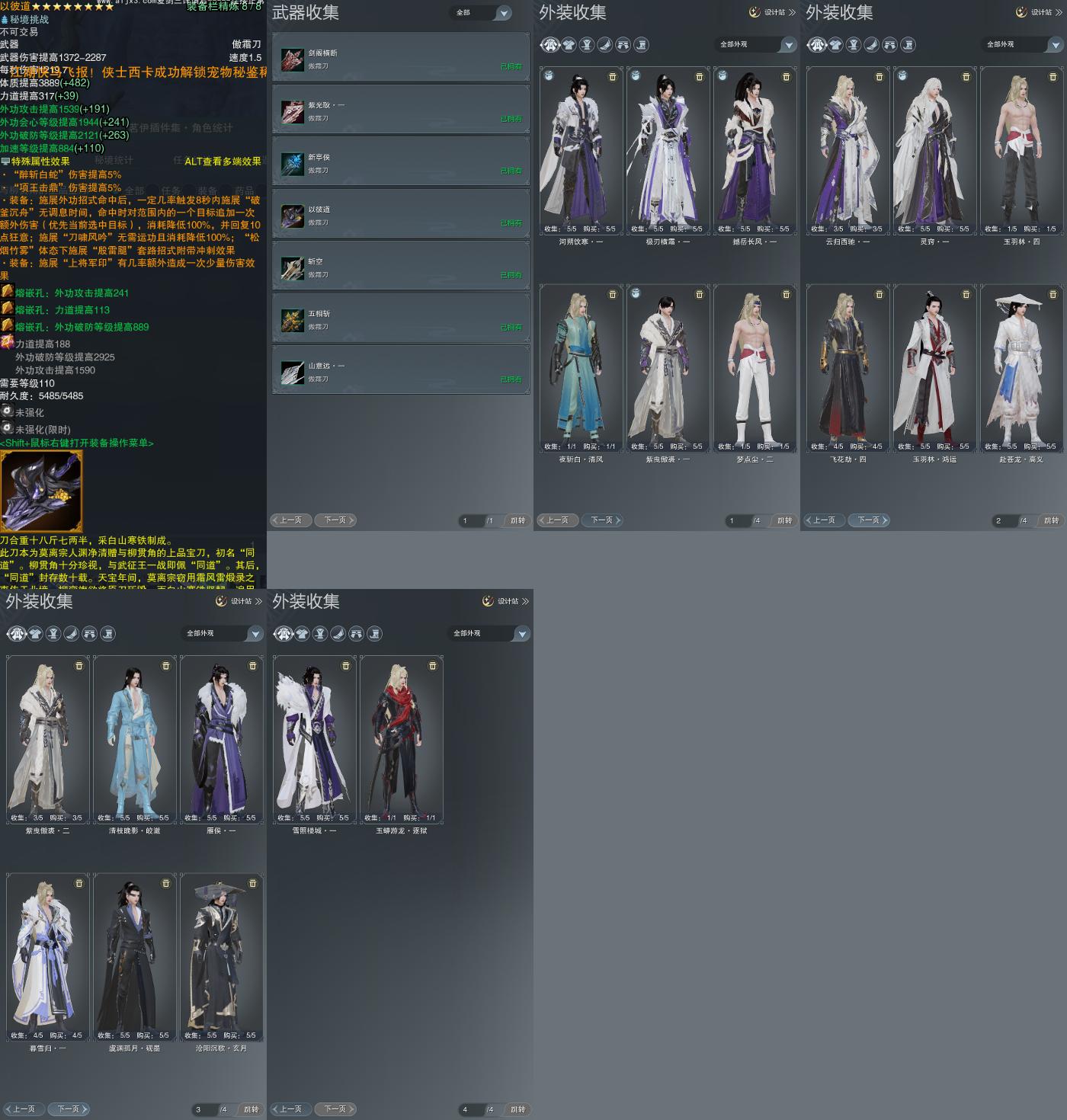Open 全部 dropdown in 武器收集 panel
Screen dimensions: 1067x1120
tap(482, 13)
